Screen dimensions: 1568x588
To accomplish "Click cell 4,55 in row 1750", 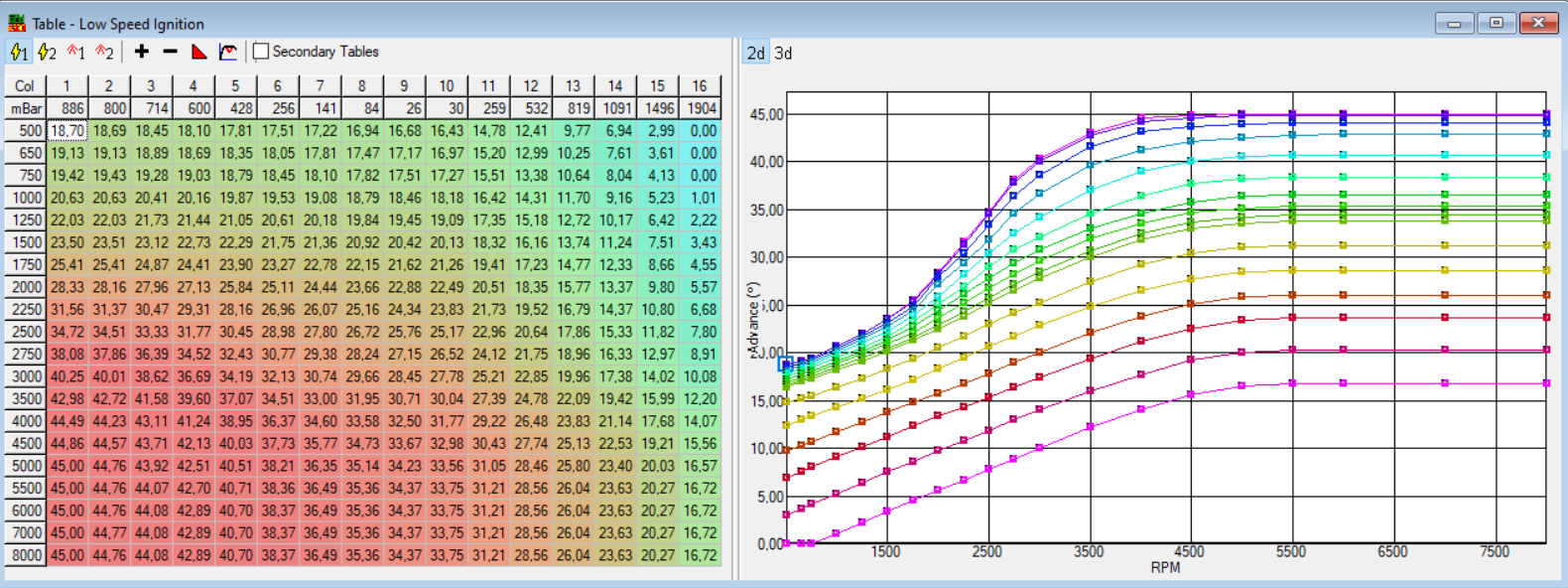I will point(700,264).
